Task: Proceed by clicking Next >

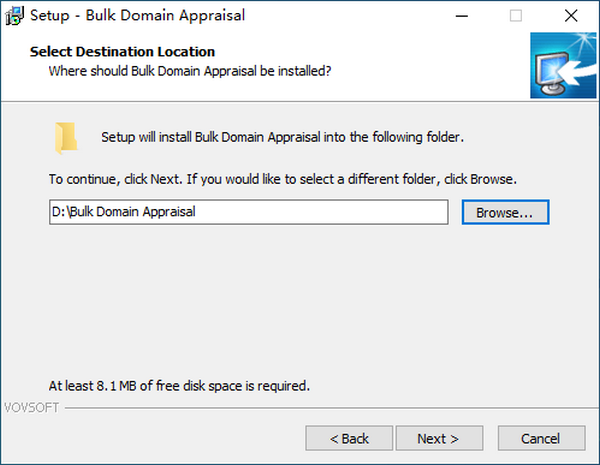Action: click(x=438, y=438)
